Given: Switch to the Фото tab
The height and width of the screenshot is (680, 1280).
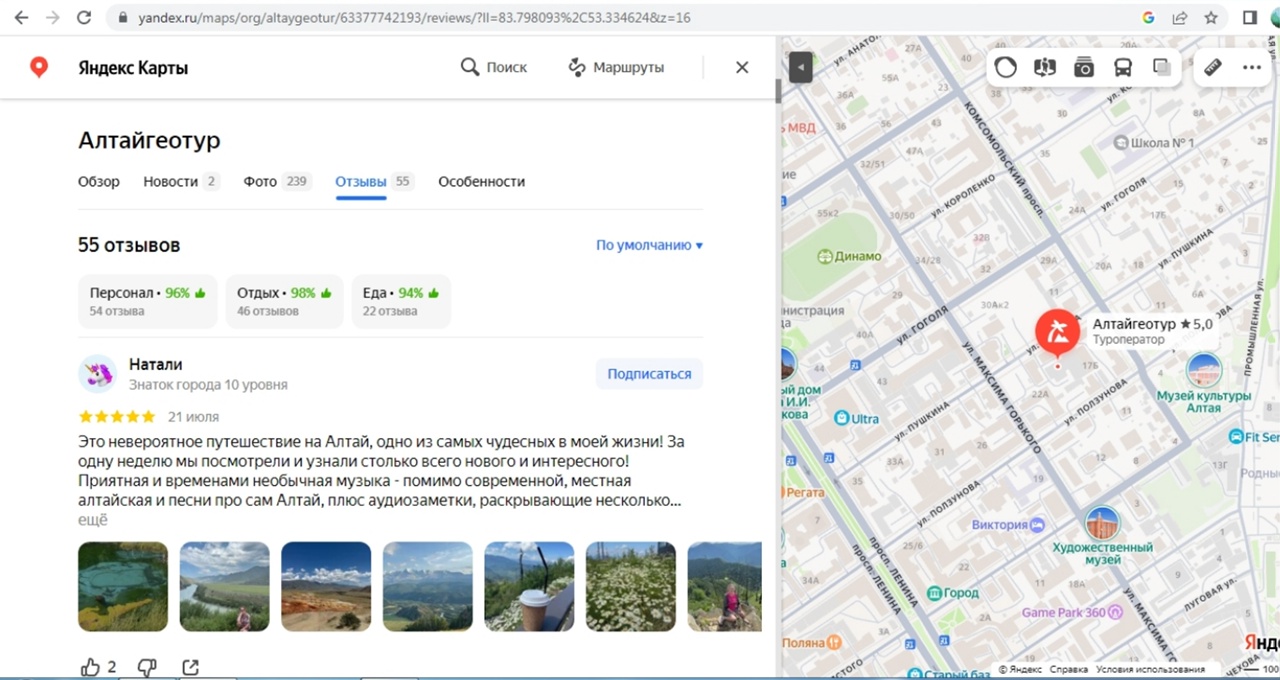Looking at the screenshot, I should click(260, 182).
